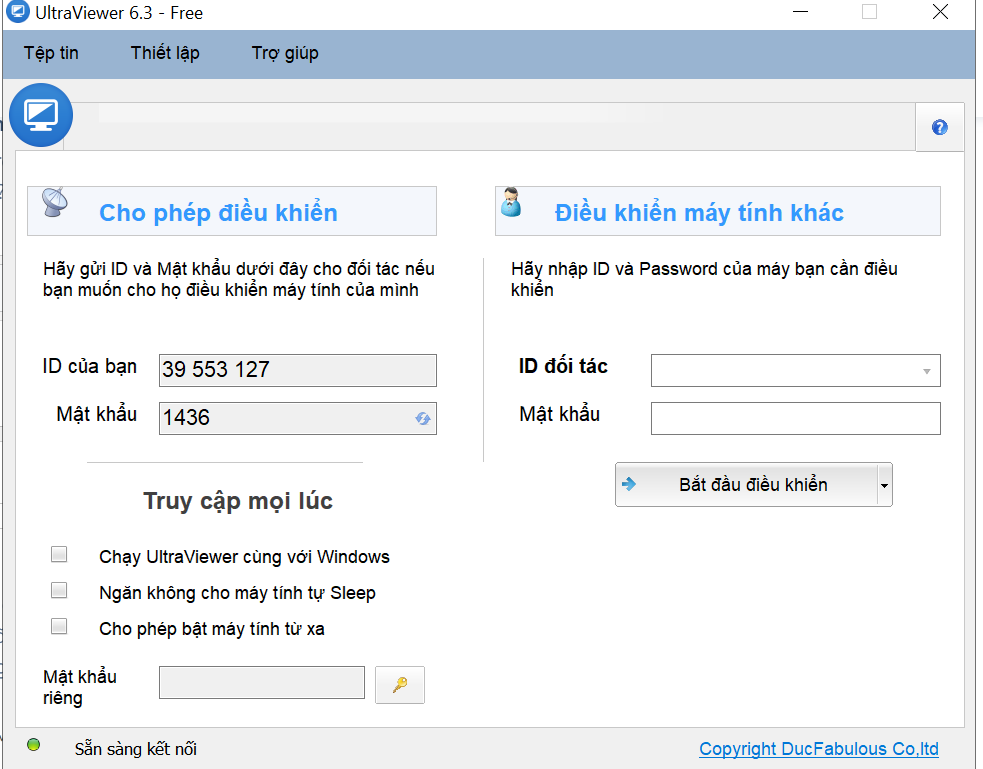Click the partner Mật khẩu input field
The image size is (983, 769).
pyautogui.click(x=796, y=418)
